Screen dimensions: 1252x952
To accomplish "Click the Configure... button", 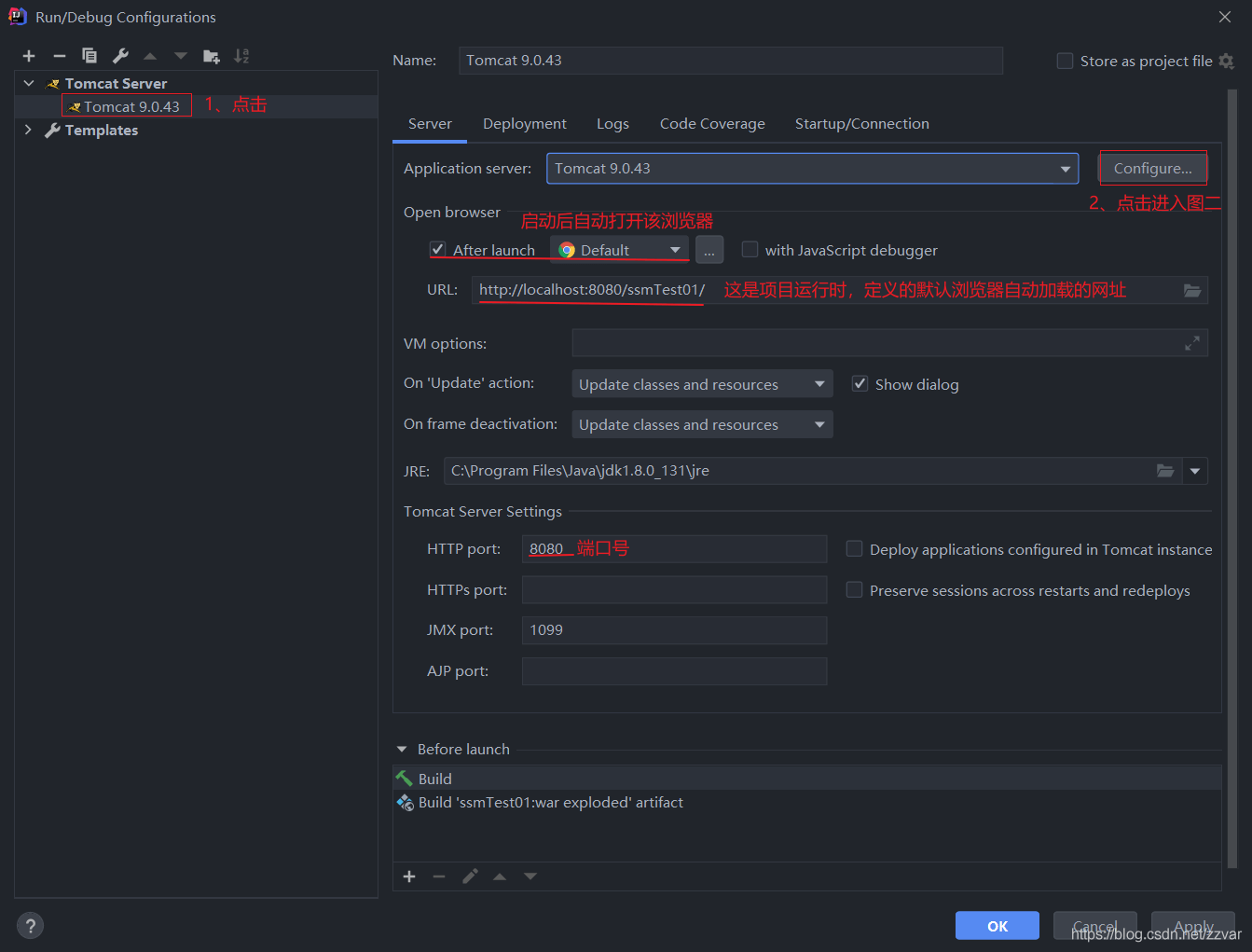I will (1153, 169).
